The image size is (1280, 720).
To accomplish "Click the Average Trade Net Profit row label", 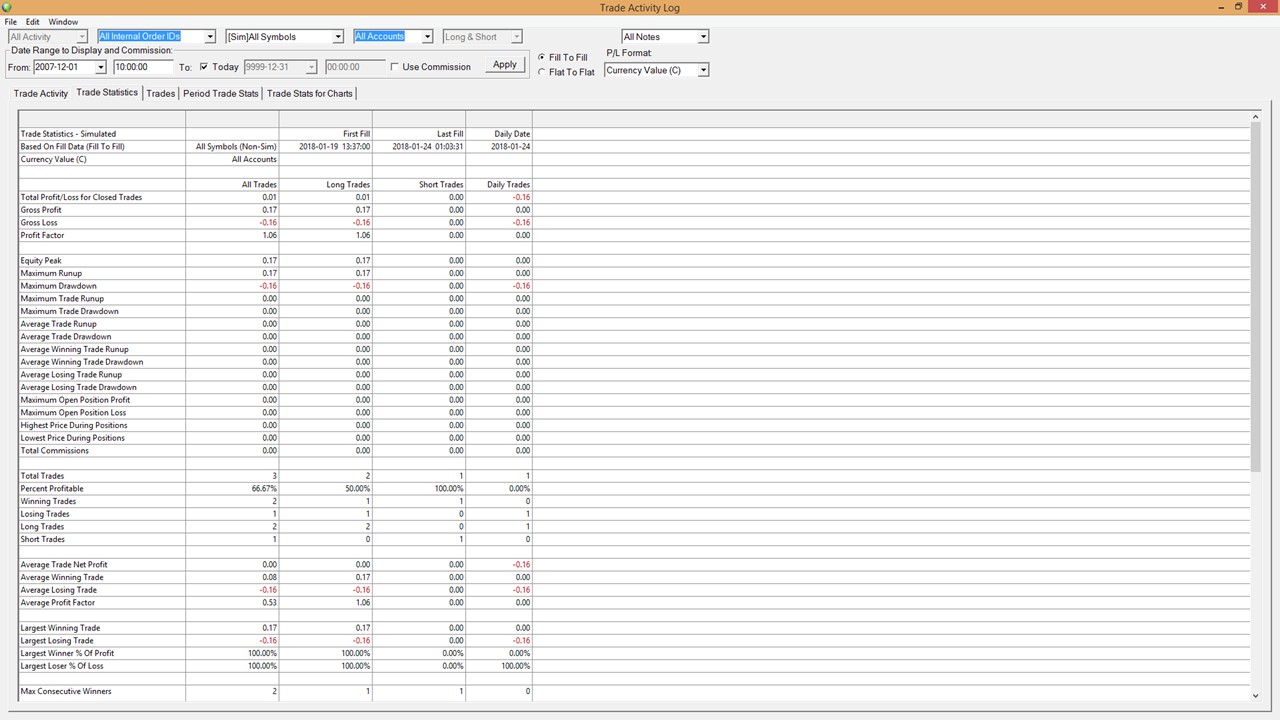I will pyautogui.click(x=64, y=565).
